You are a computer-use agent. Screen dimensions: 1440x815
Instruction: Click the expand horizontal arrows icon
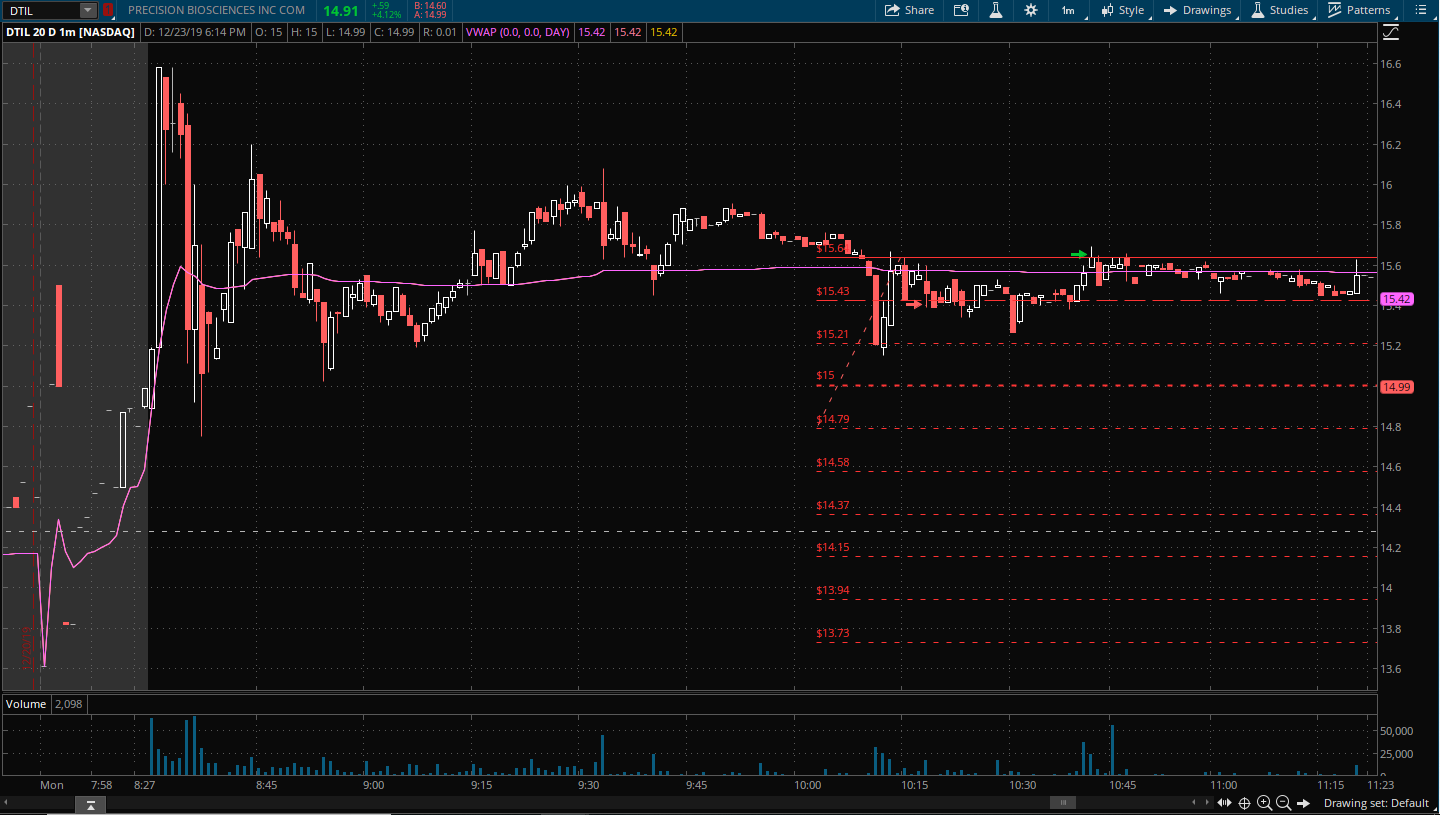click(x=1224, y=803)
